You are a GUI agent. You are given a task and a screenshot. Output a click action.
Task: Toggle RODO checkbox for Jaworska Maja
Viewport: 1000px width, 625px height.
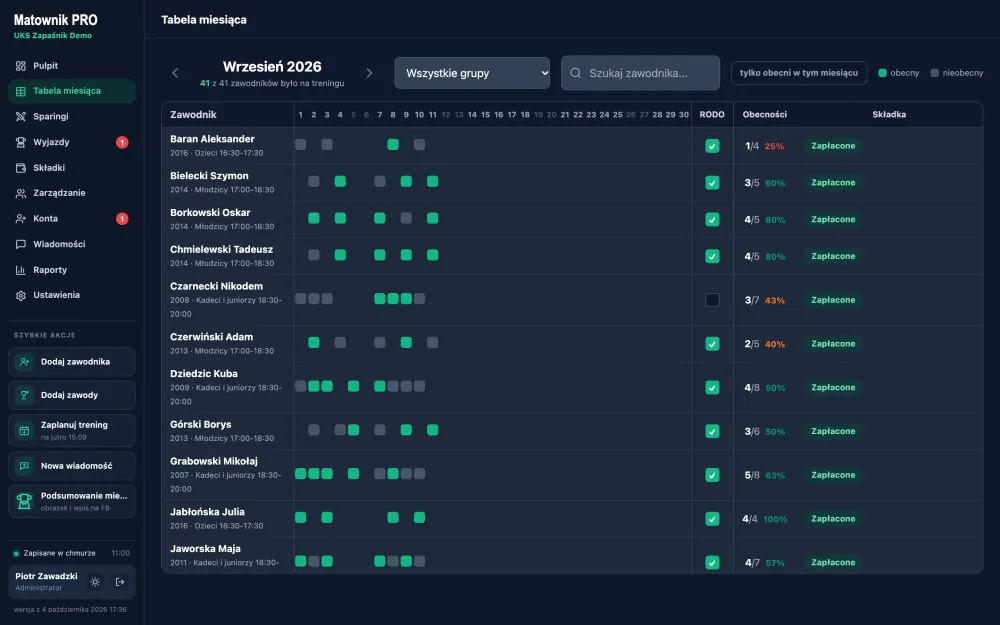pyautogui.click(x=712, y=562)
